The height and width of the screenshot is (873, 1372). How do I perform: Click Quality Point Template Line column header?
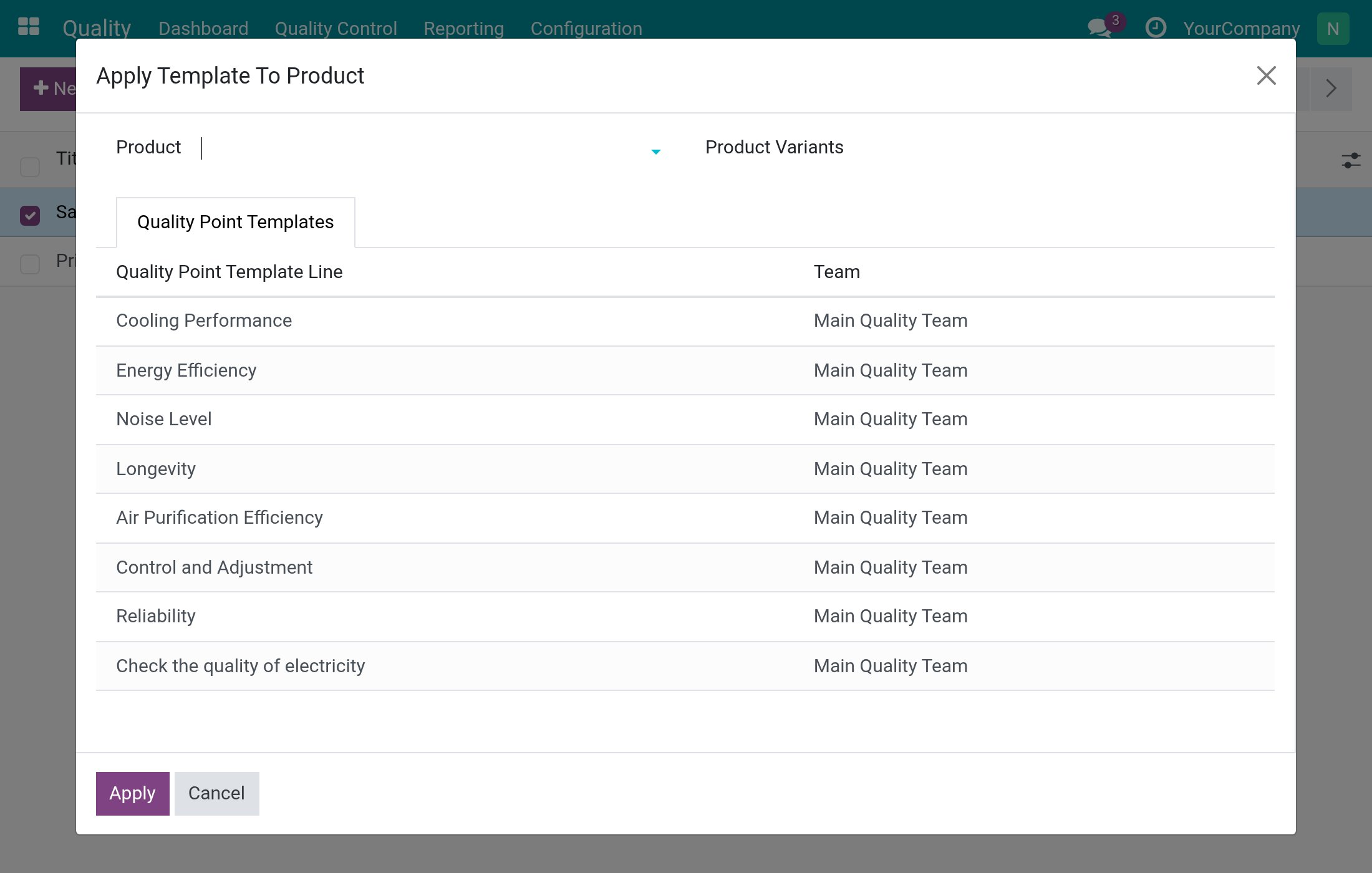(229, 272)
